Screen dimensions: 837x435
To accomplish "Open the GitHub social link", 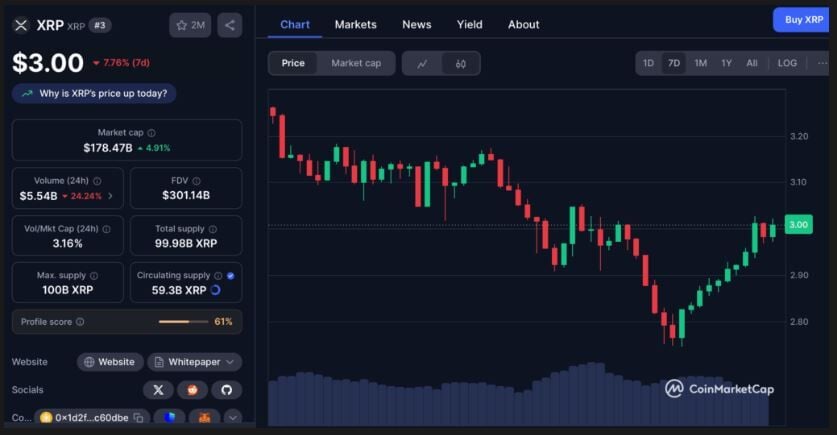I will click(x=226, y=390).
